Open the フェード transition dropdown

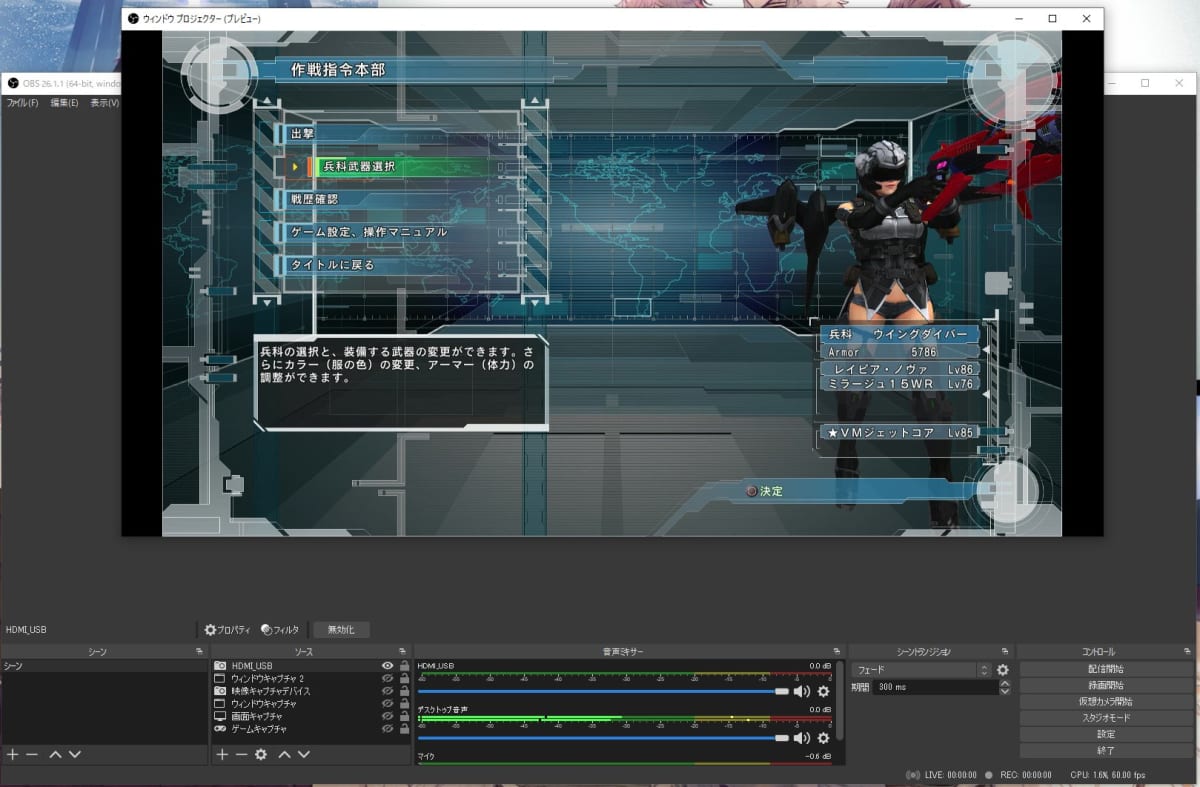[920, 670]
